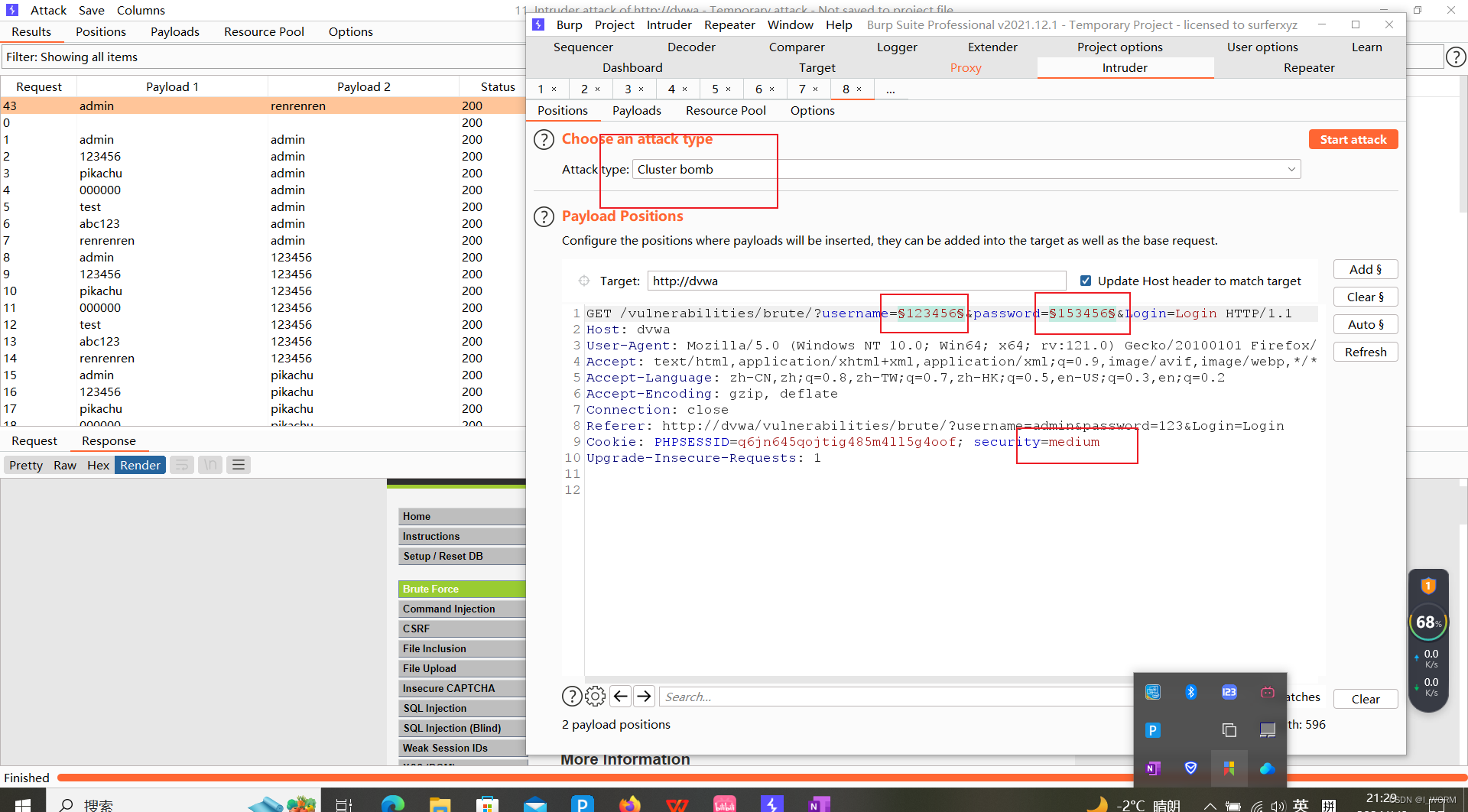The height and width of the screenshot is (812, 1468).
Task: Click SQL Injection link in rendered page
Action: click(462, 708)
